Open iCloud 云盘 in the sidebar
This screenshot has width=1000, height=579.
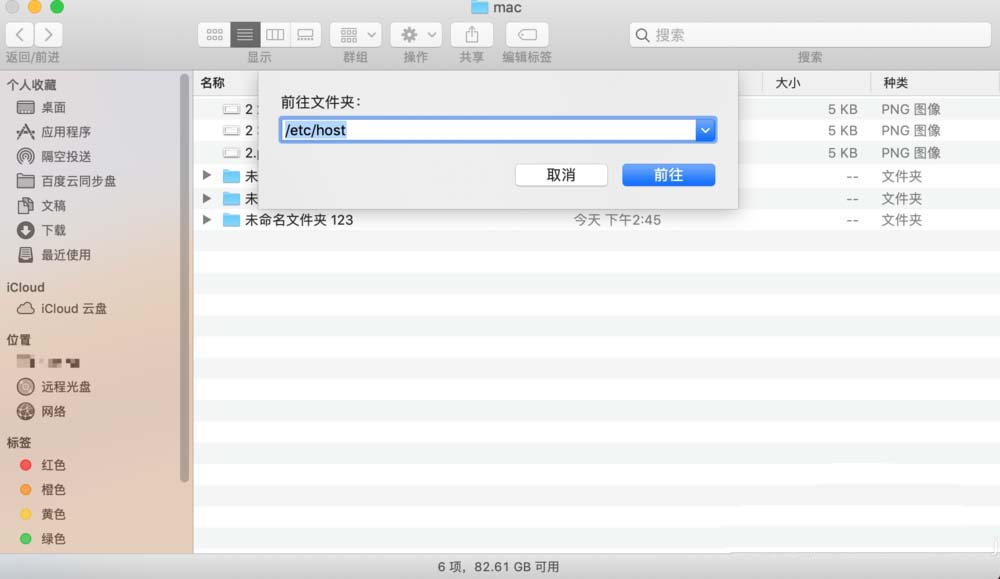(x=68, y=308)
